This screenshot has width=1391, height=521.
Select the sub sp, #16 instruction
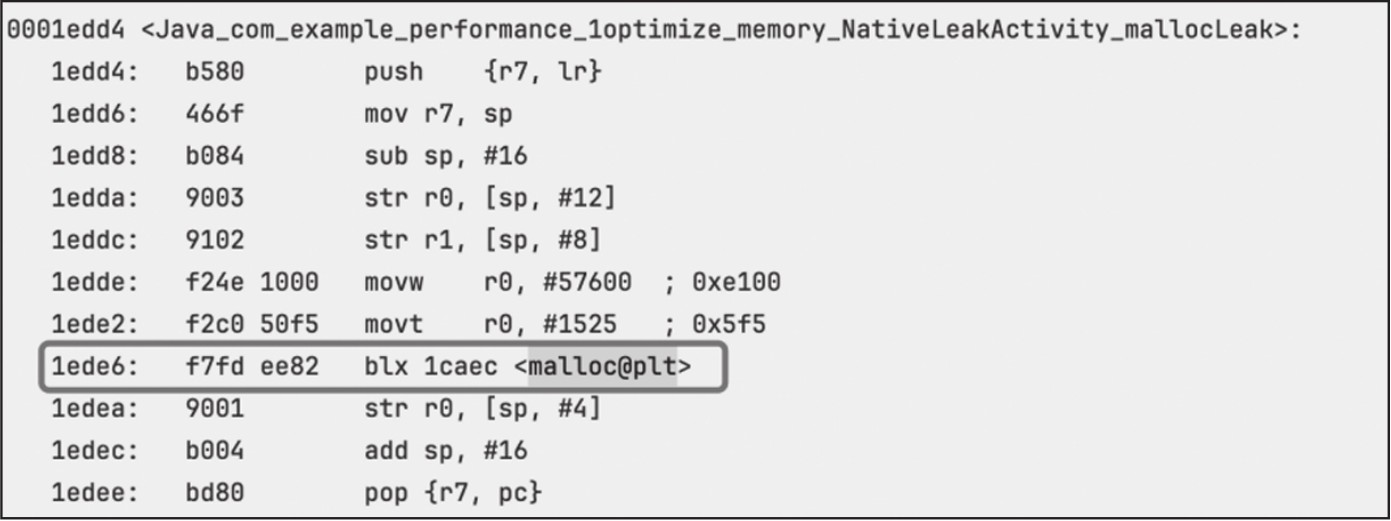pyautogui.click(x=446, y=156)
